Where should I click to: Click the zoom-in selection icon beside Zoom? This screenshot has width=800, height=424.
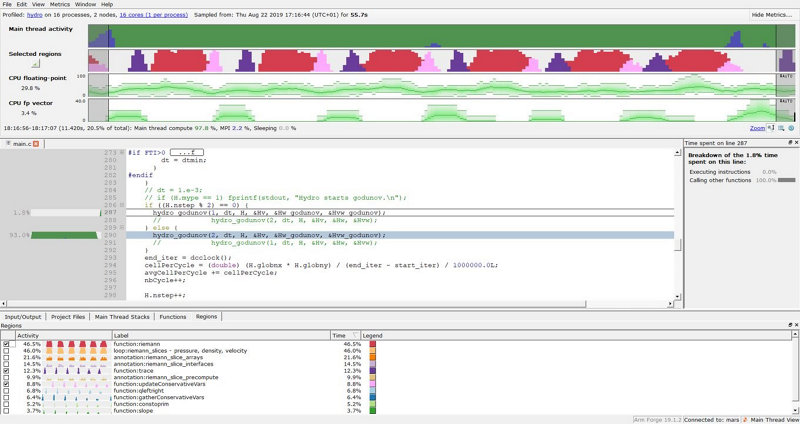pyautogui.click(x=771, y=128)
